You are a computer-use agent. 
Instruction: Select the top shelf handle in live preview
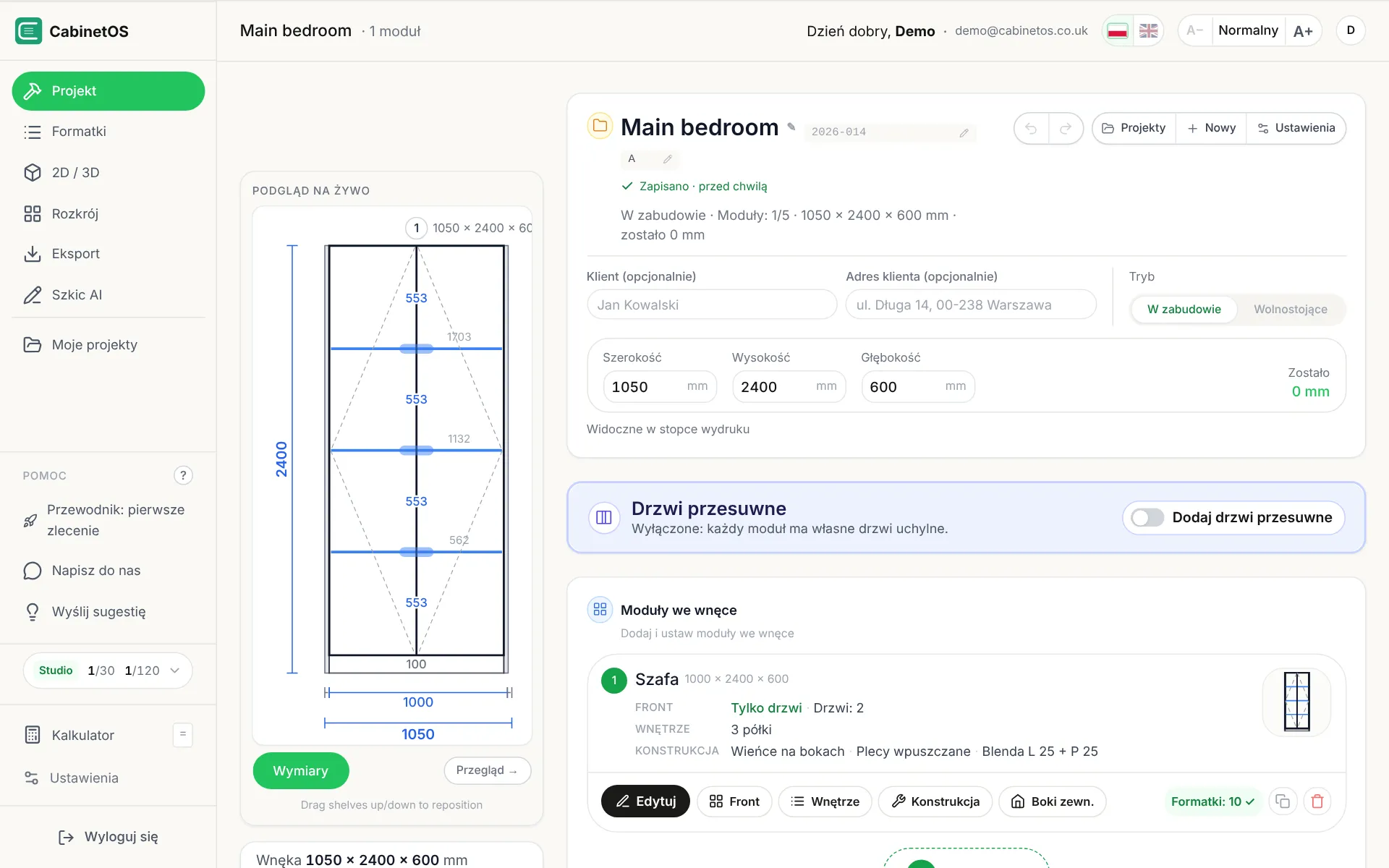pyautogui.click(x=417, y=349)
